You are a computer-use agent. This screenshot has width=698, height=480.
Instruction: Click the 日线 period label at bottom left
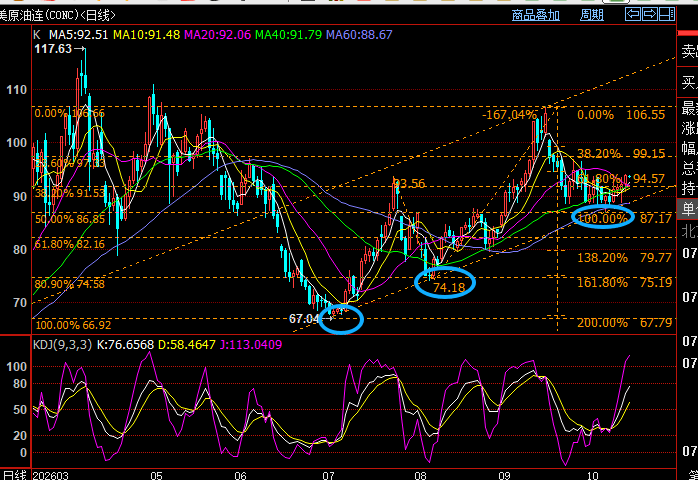point(15,475)
